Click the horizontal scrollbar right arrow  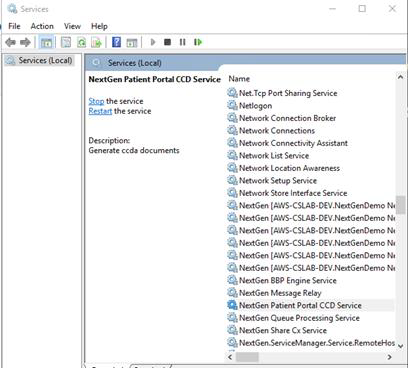point(389,357)
